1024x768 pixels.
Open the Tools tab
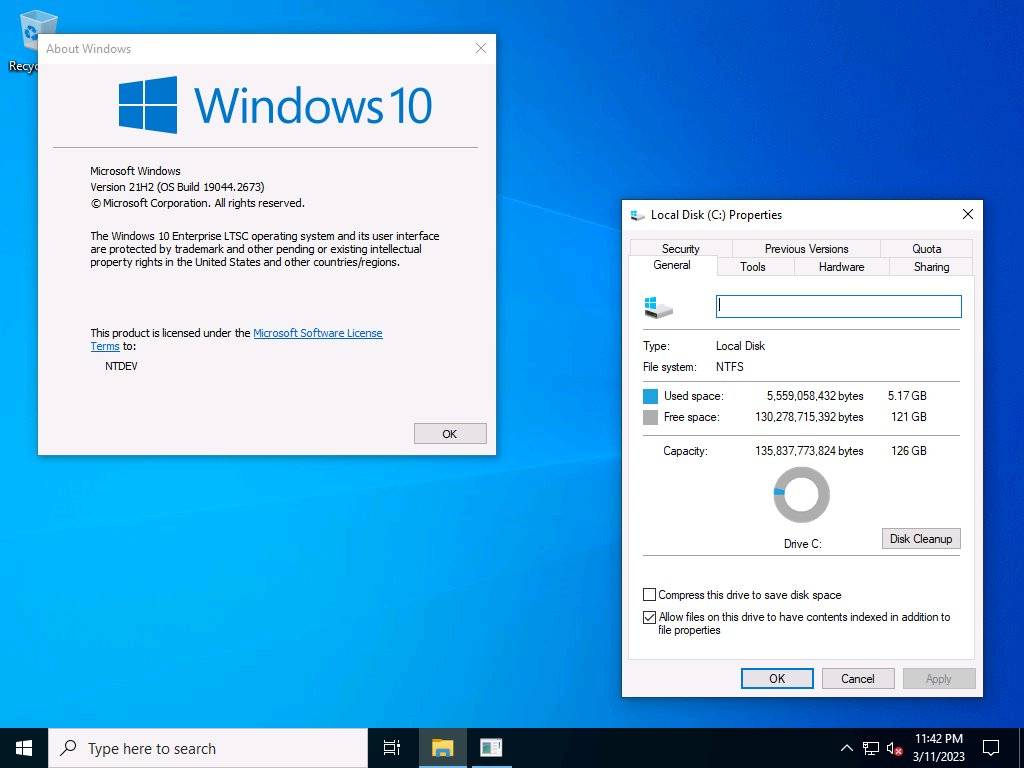tap(754, 267)
